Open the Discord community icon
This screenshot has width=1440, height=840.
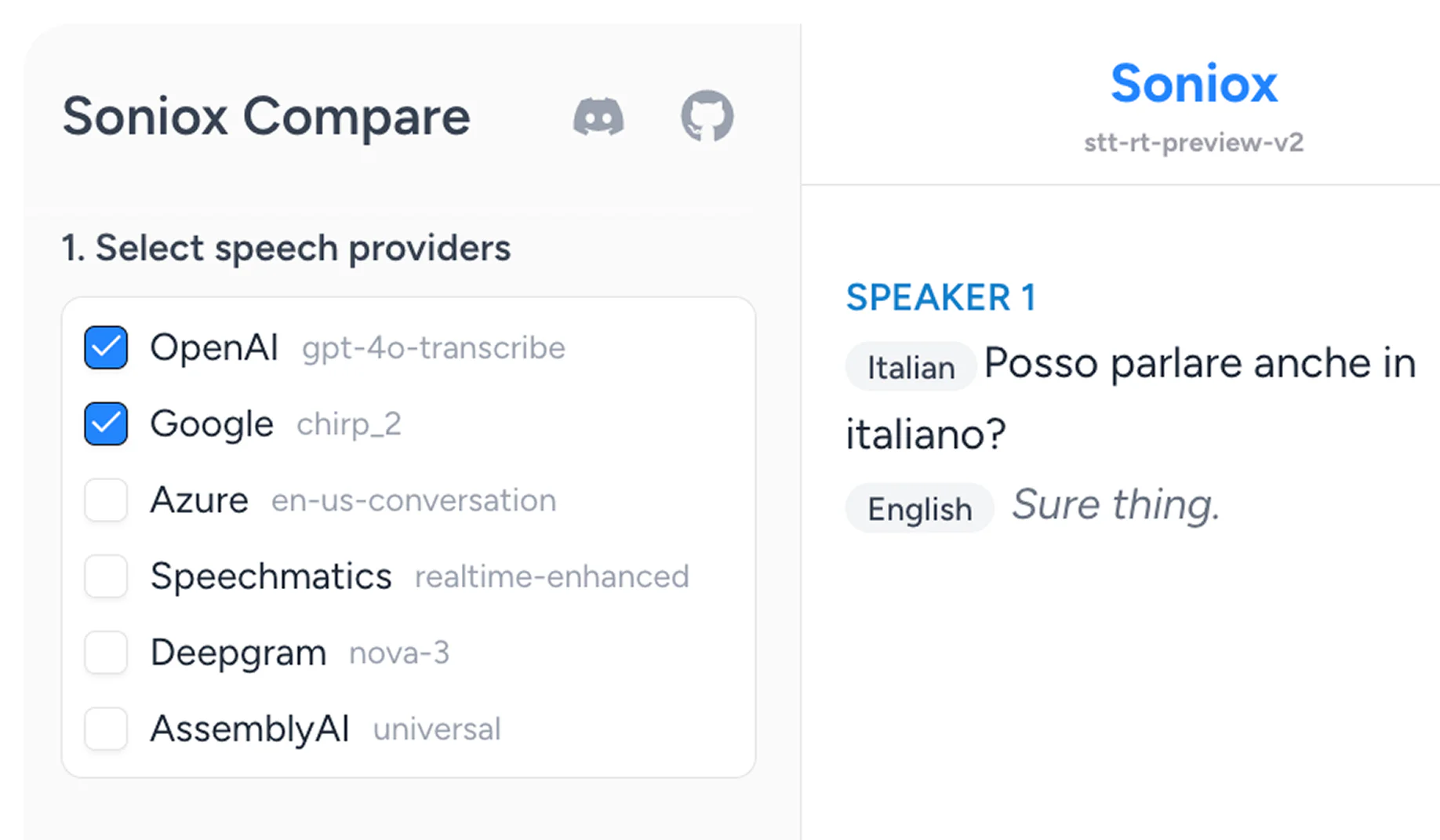point(599,116)
